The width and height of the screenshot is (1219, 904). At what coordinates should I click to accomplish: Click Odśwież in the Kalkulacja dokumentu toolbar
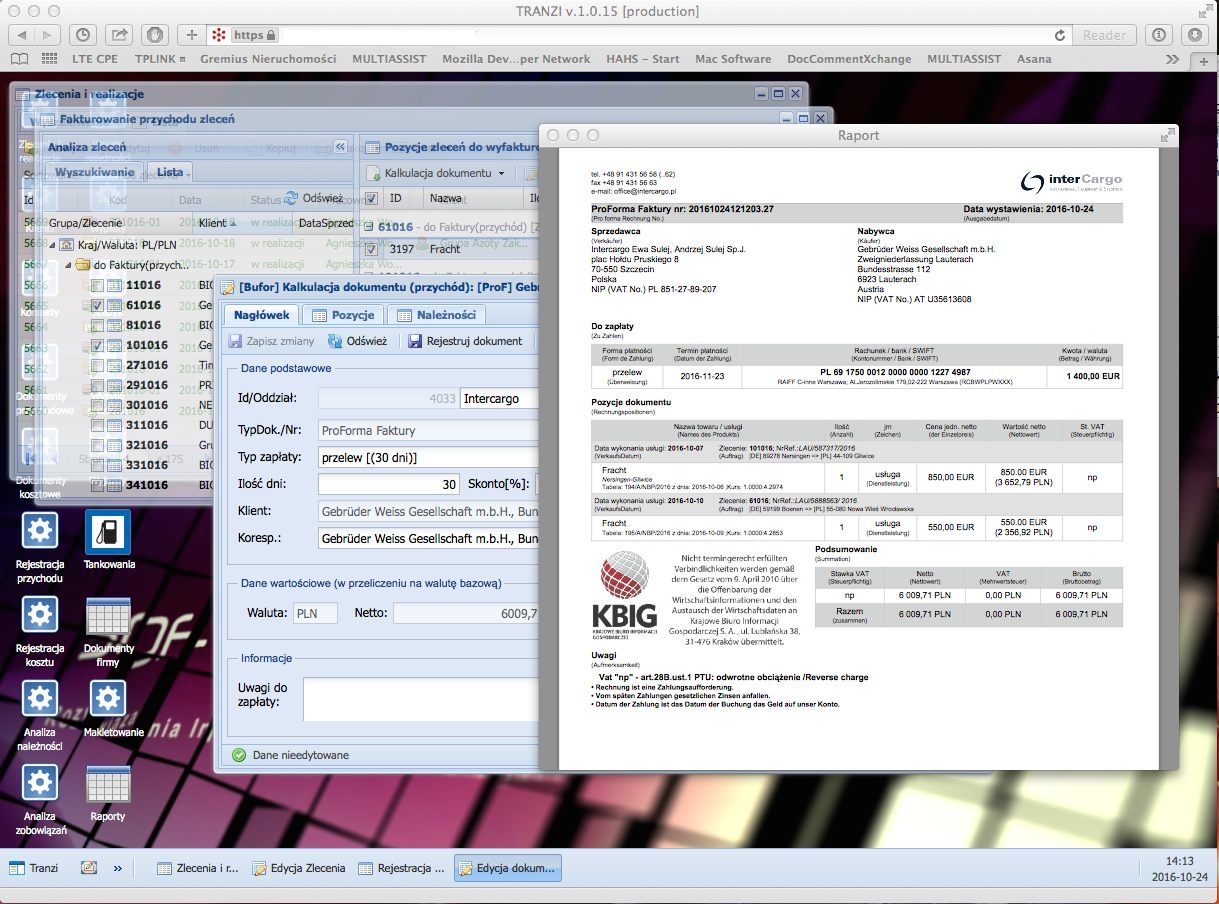click(357, 341)
